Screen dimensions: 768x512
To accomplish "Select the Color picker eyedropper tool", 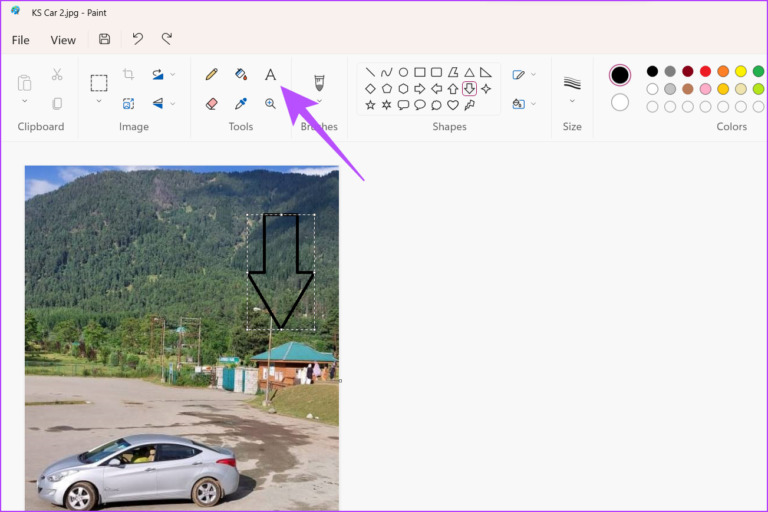I will point(241,103).
